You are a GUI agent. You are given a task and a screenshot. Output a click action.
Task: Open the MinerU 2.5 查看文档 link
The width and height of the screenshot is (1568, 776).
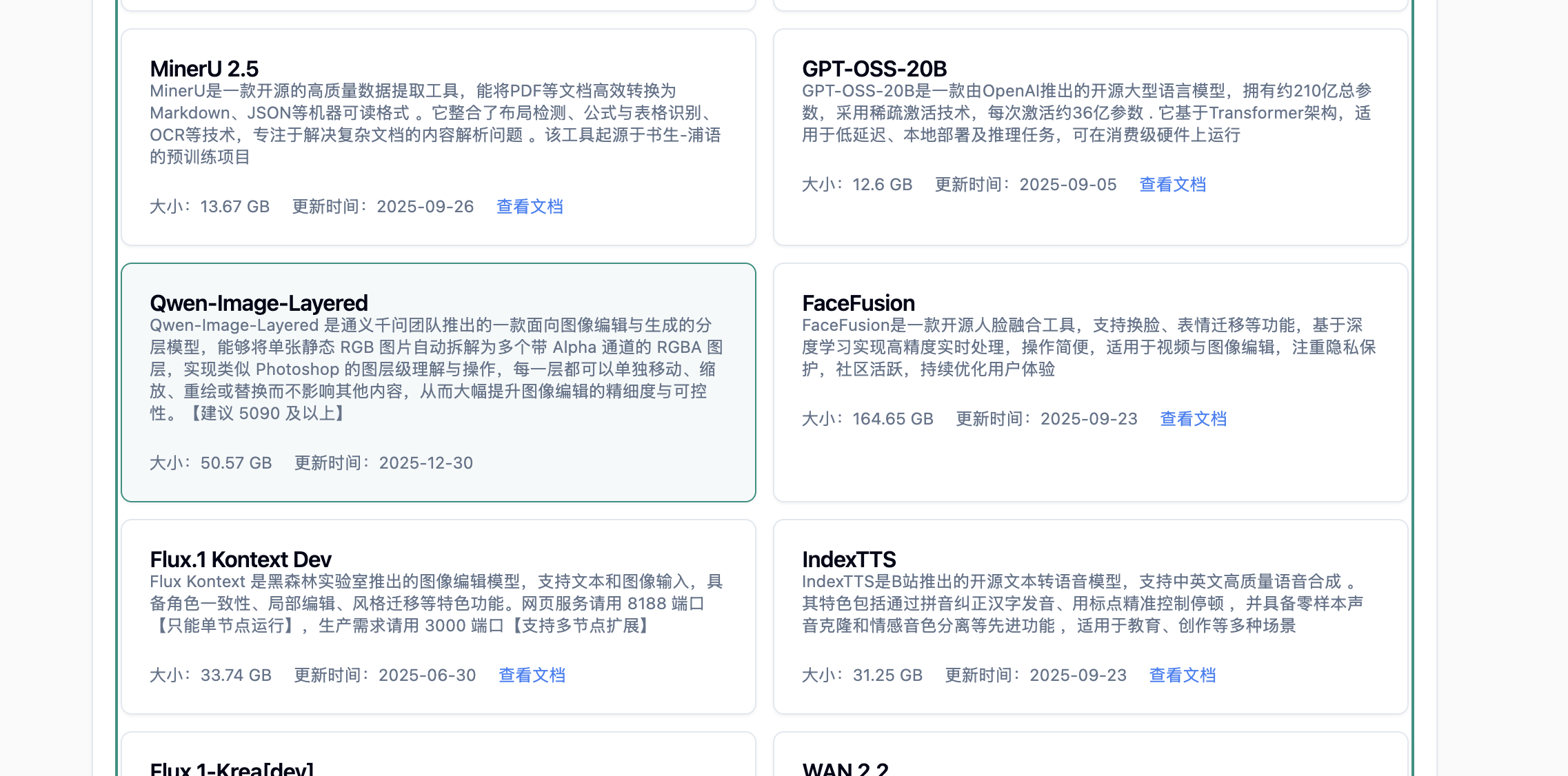point(530,207)
